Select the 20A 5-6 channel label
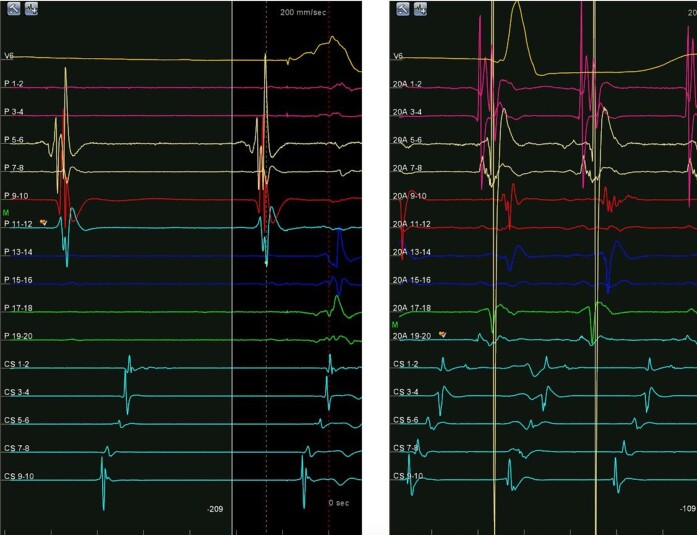Screen dimensions: 697x535 pos(407,140)
